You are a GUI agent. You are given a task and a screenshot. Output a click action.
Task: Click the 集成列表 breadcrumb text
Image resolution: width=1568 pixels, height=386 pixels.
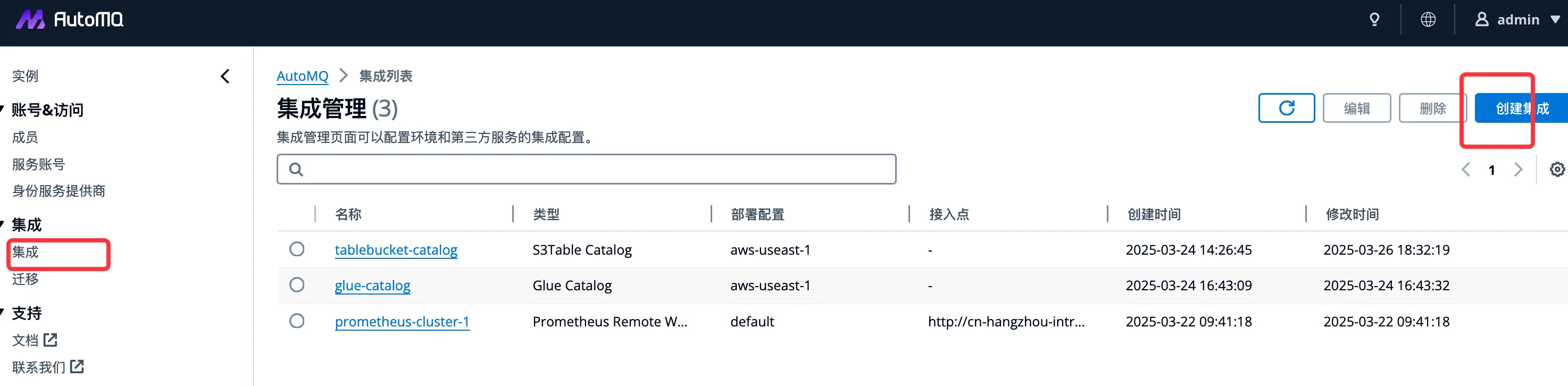pyautogui.click(x=385, y=76)
